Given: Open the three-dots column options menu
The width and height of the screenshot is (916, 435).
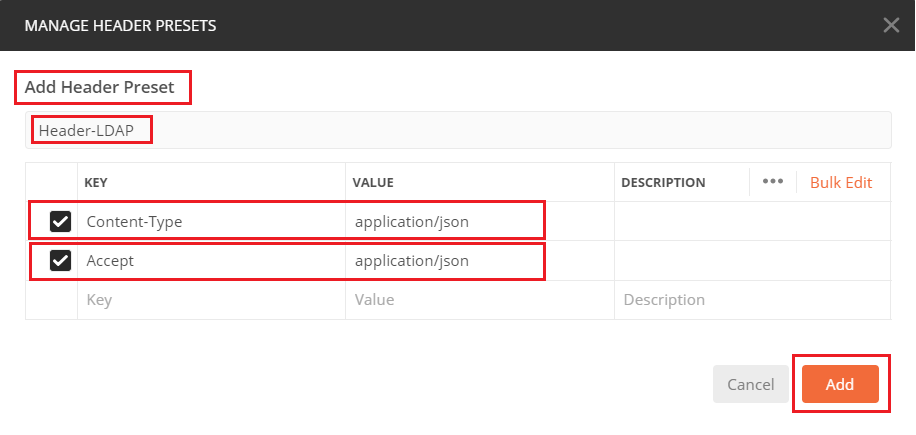Looking at the screenshot, I should pos(772,182).
